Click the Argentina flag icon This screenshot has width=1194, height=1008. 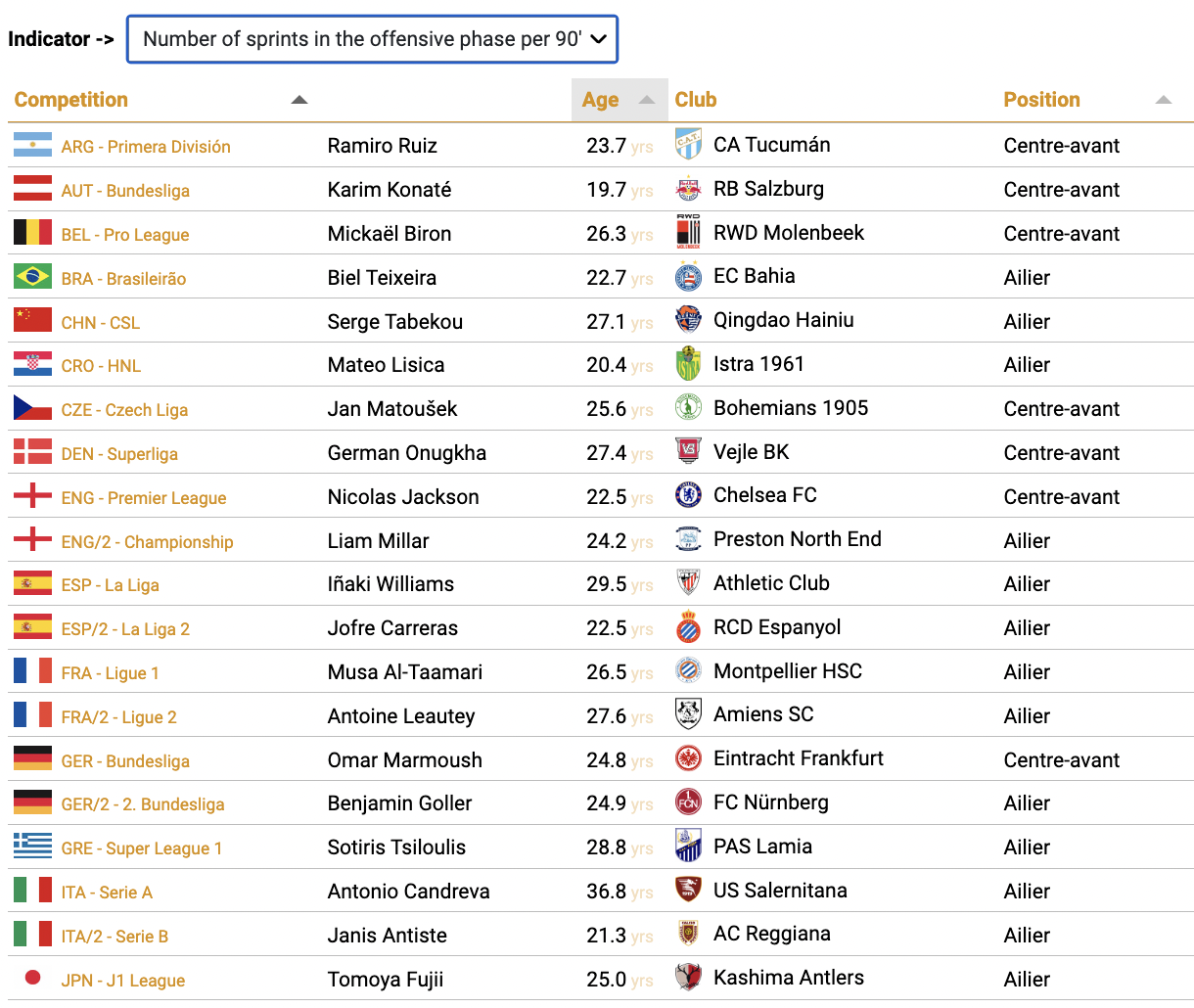(32, 146)
